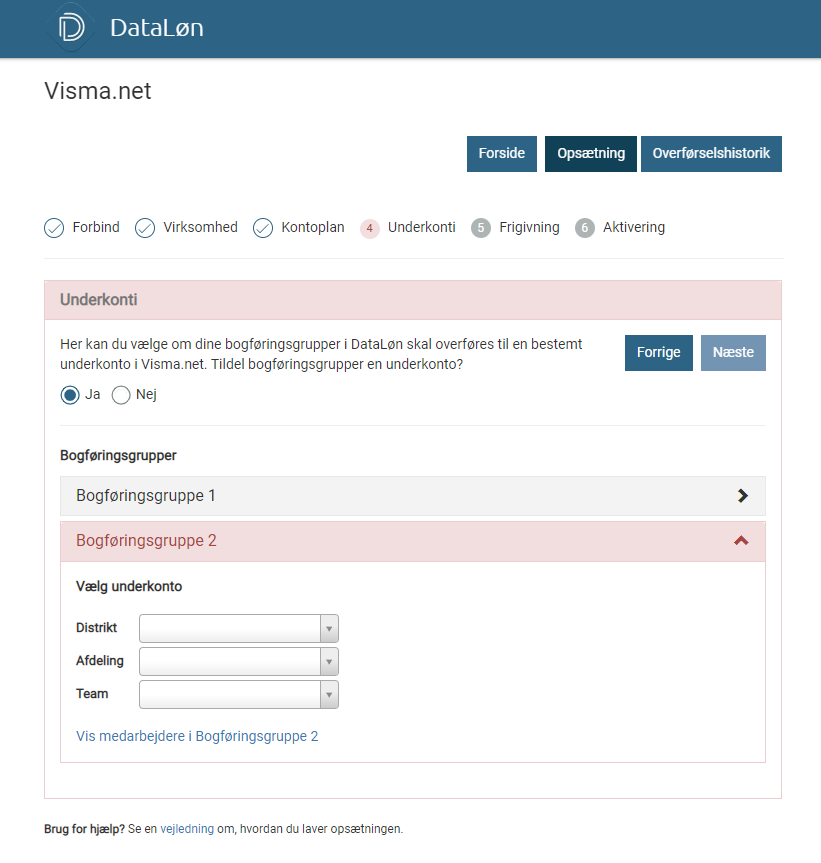Click the step 6 Aktivering number icon

[x=585, y=228]
